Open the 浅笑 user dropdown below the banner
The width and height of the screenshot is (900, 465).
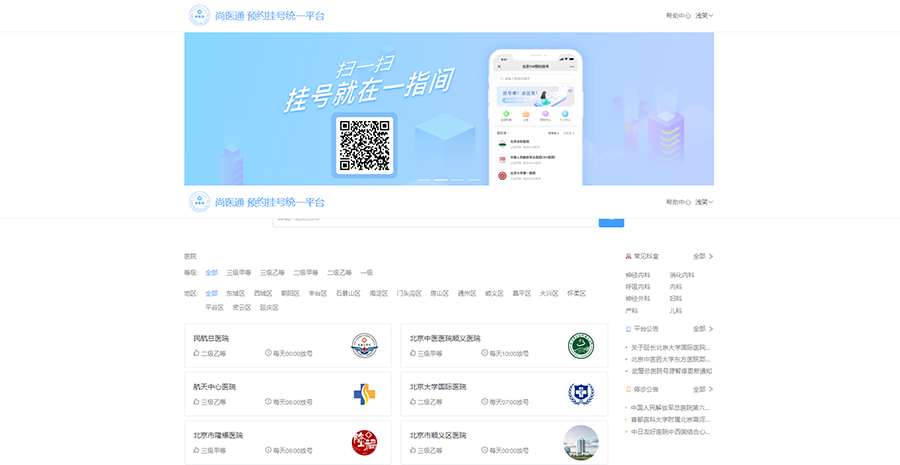pos(704,202)
